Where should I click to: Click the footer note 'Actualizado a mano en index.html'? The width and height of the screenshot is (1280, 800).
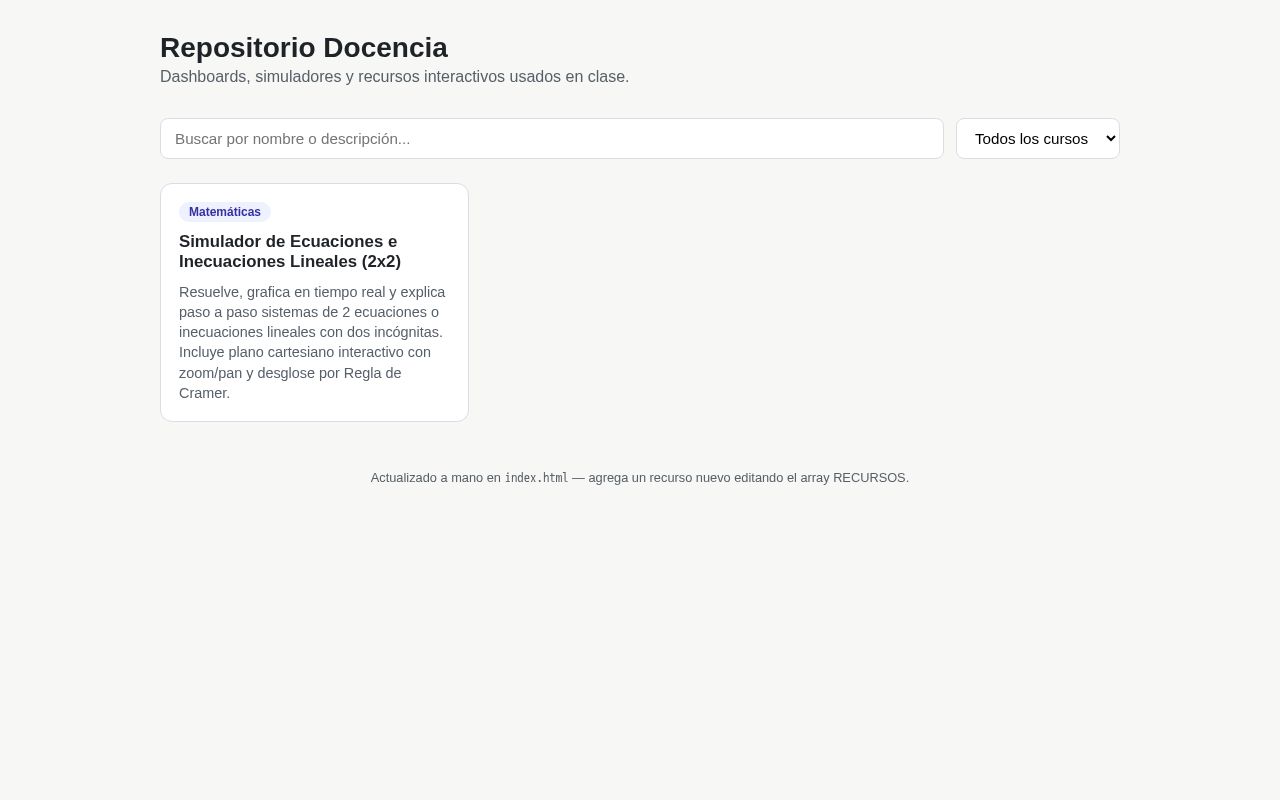640,478
